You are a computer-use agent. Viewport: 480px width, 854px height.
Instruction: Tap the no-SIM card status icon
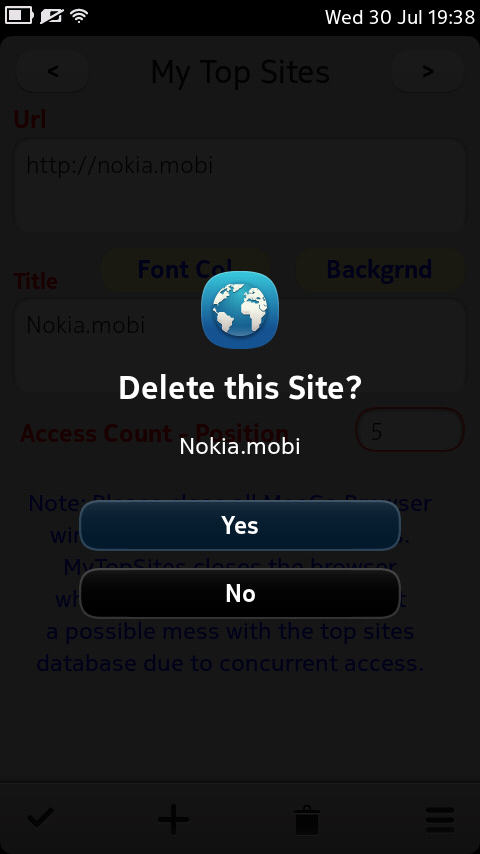click(51, 16)
